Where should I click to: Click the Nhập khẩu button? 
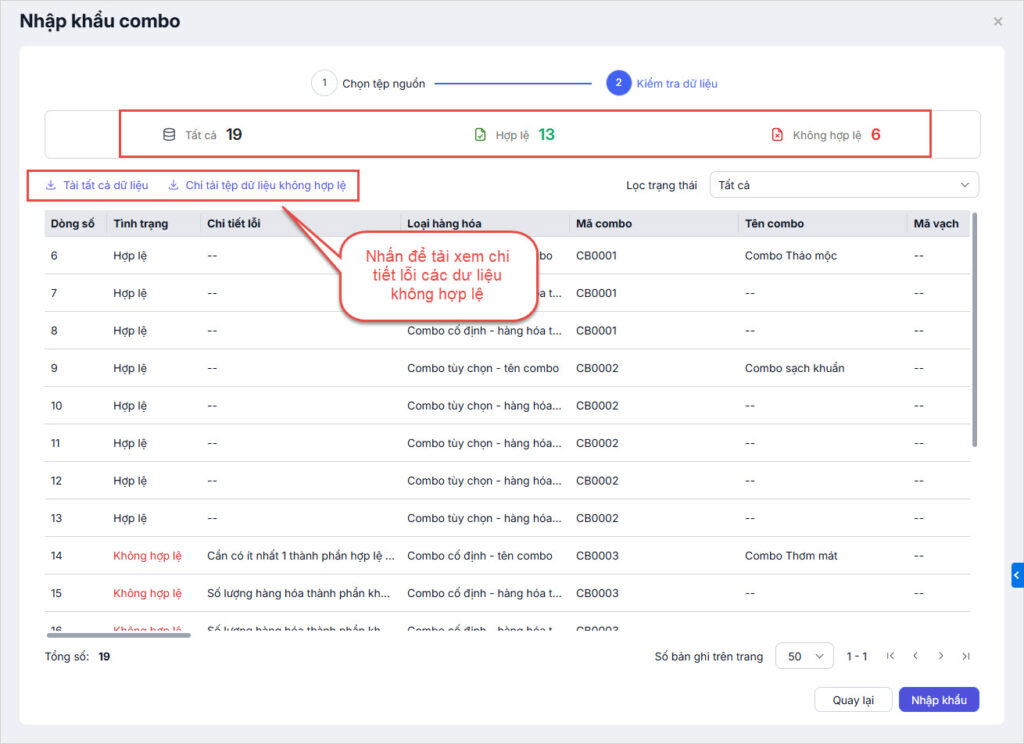click(x=938, y=700)
